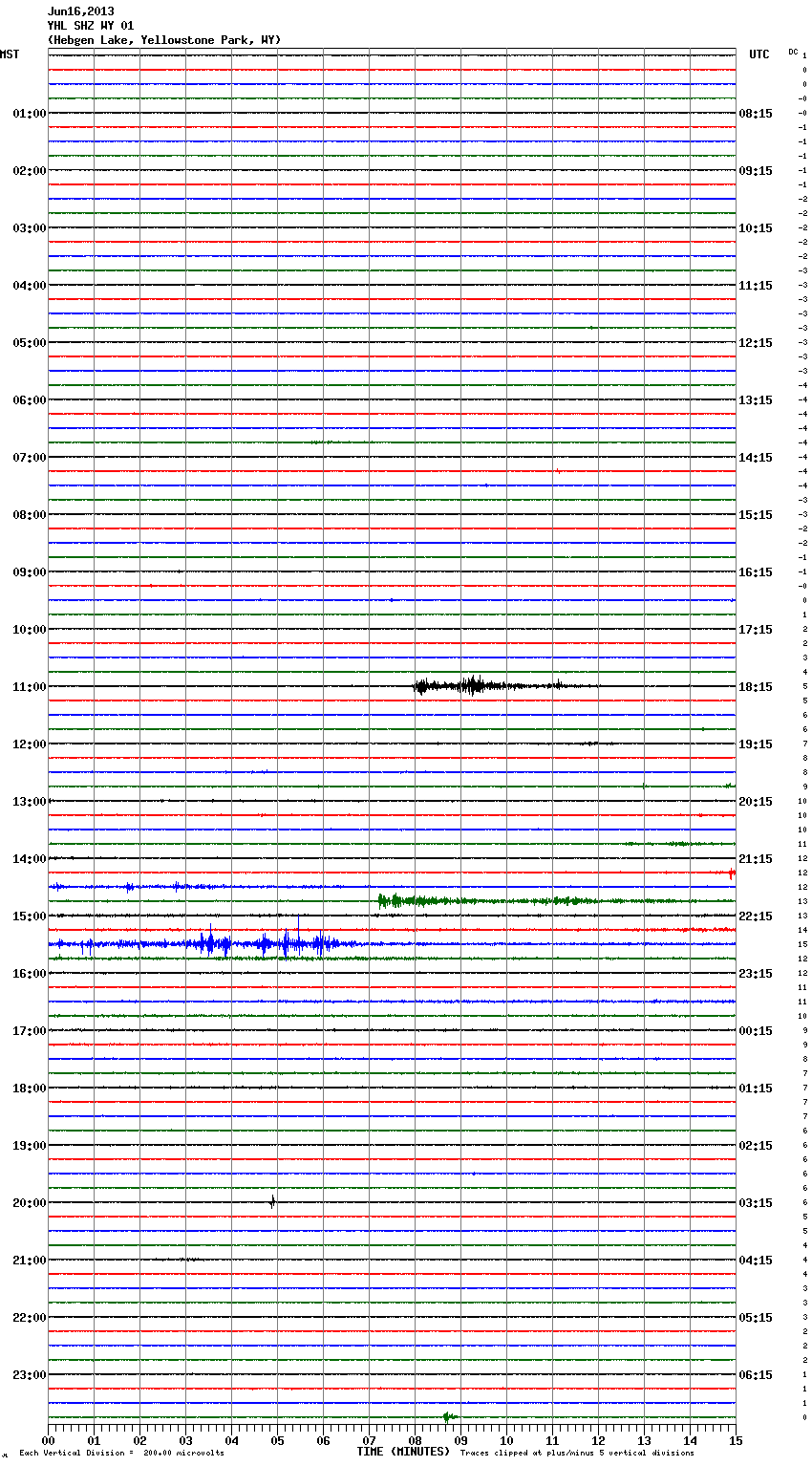
Task: Click the '03:00' MST hour label
Action: 29,227
